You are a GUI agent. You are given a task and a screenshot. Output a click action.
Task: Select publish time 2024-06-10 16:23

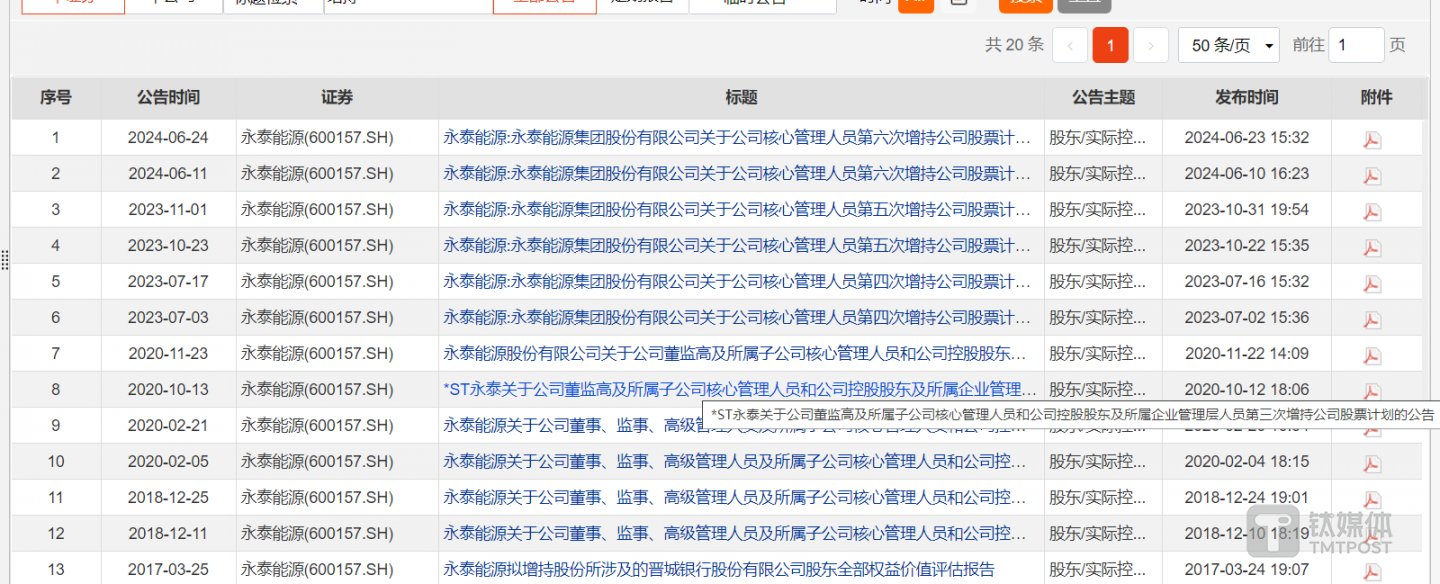click(1246, 174)
